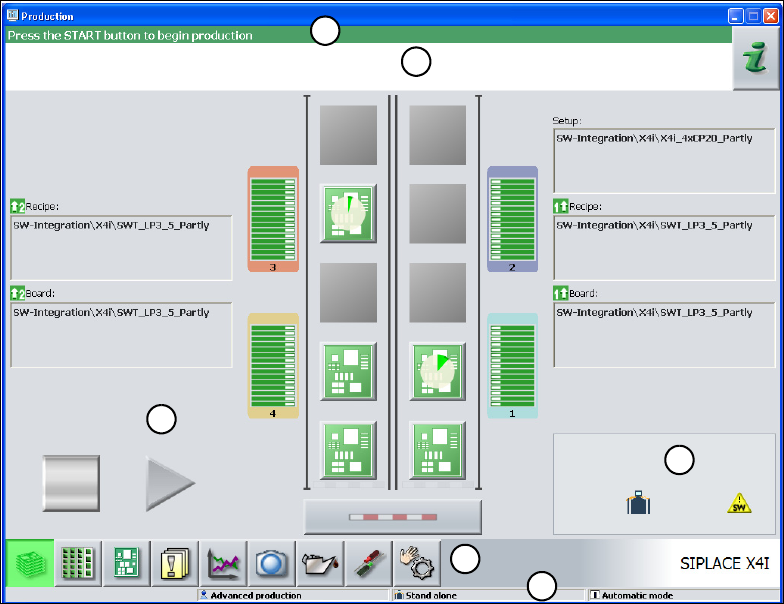
Task: Click the right Board field
Action: click(664, 335)
